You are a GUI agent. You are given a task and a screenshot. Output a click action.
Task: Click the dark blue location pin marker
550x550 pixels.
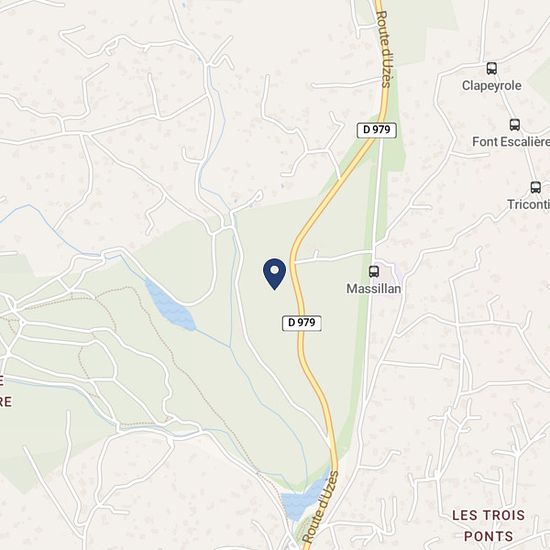pyautogui.click(x=274, y=274)
